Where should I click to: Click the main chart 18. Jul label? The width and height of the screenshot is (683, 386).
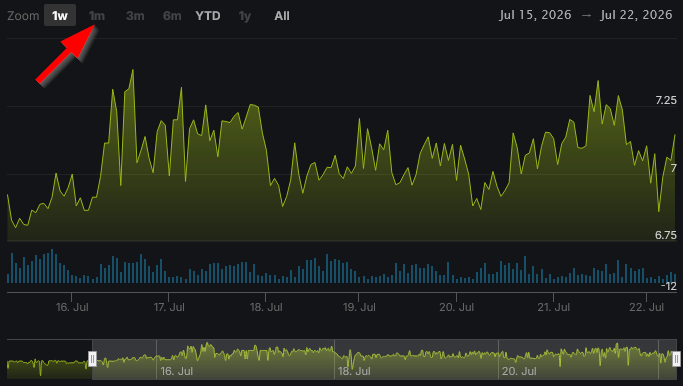[266, 307]
